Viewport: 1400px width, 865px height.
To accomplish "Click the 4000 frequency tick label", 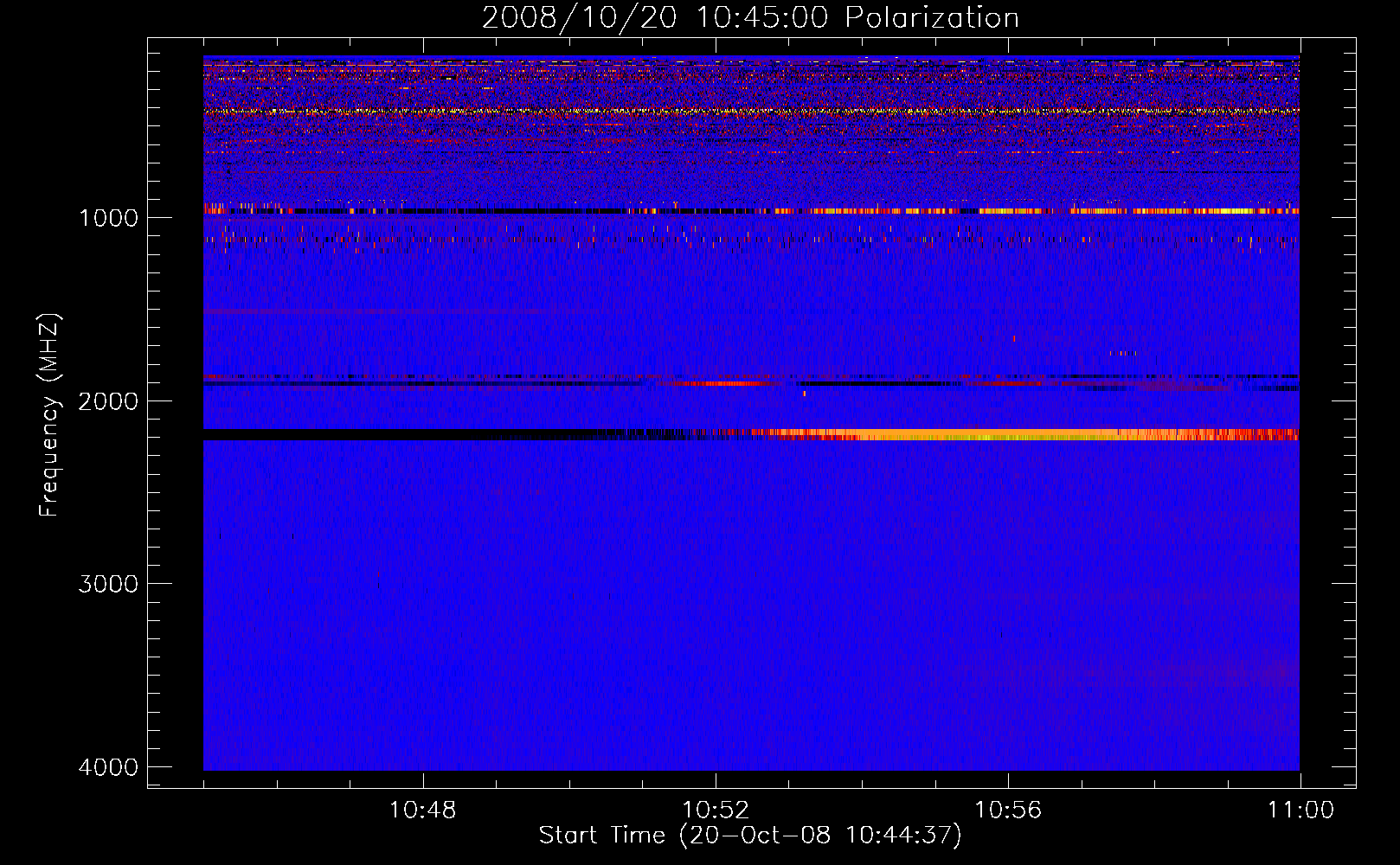I will (x=108, y=767).
